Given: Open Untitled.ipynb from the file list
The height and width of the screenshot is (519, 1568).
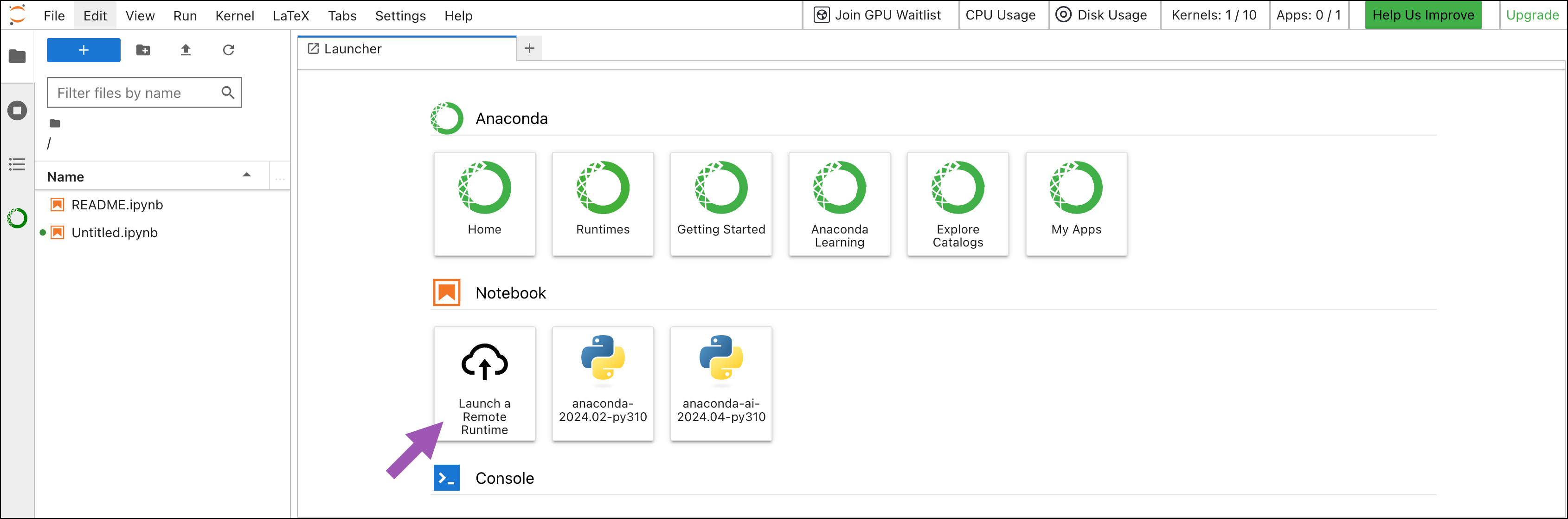Looking at the screenshot, I should (x=115, y=233).
